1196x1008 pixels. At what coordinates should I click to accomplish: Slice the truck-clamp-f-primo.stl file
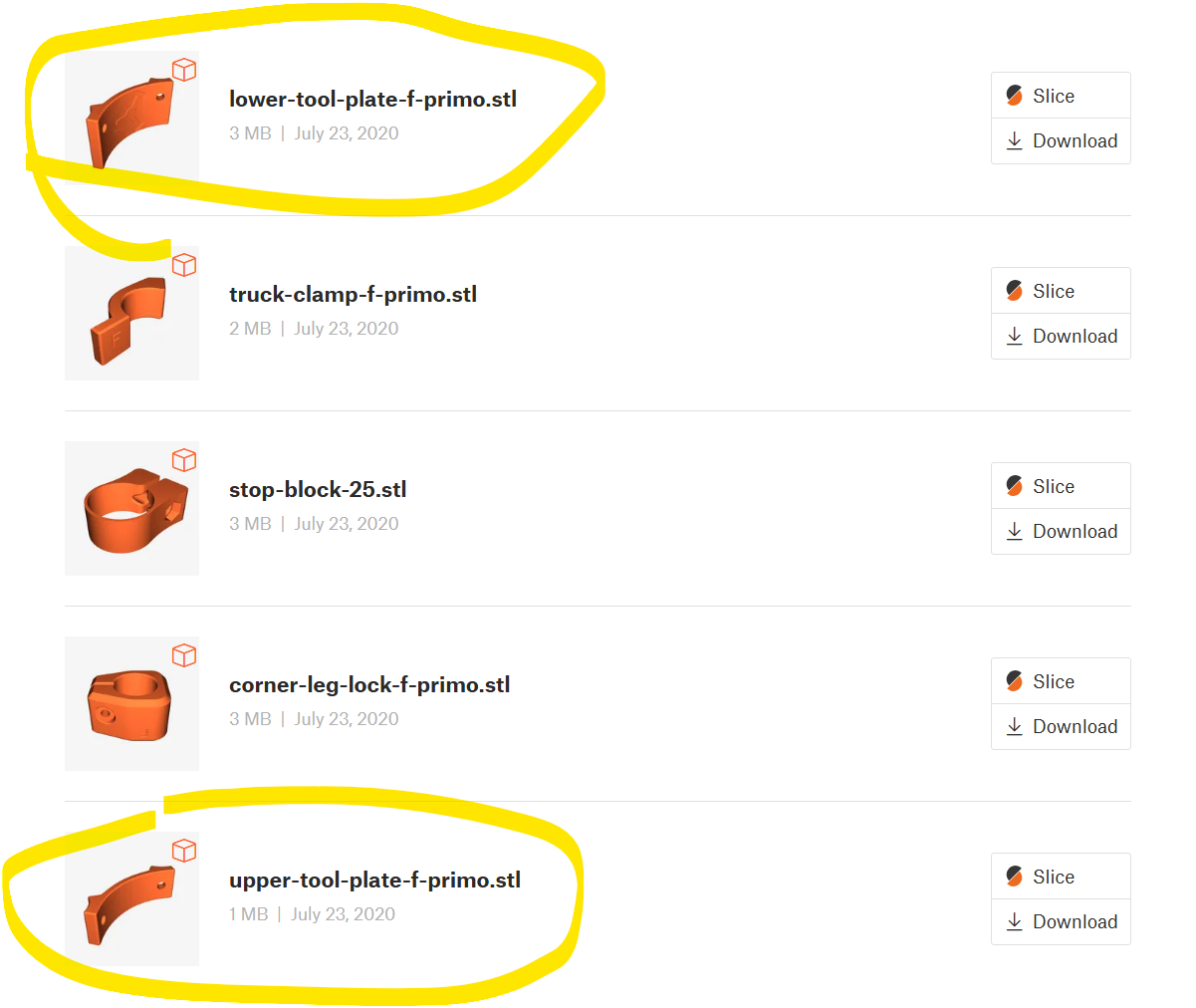pos(1061,291)
